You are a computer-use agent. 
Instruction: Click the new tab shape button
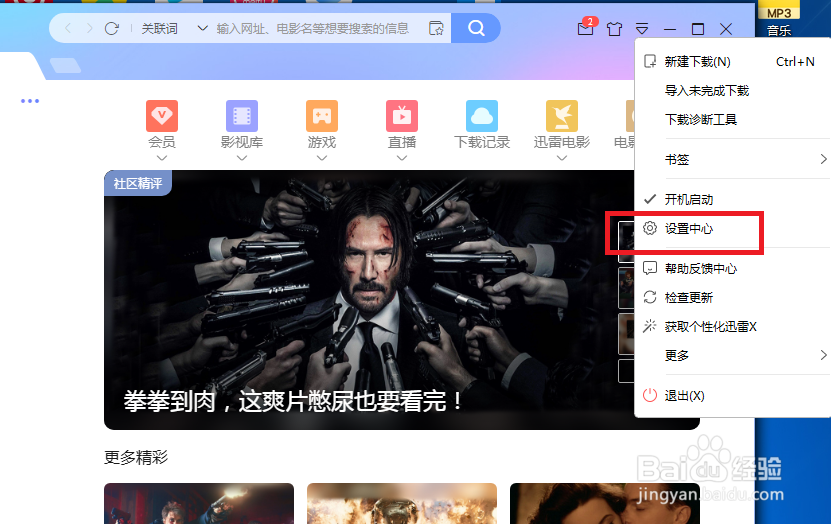pyautogui.click(x=66, y=66)
